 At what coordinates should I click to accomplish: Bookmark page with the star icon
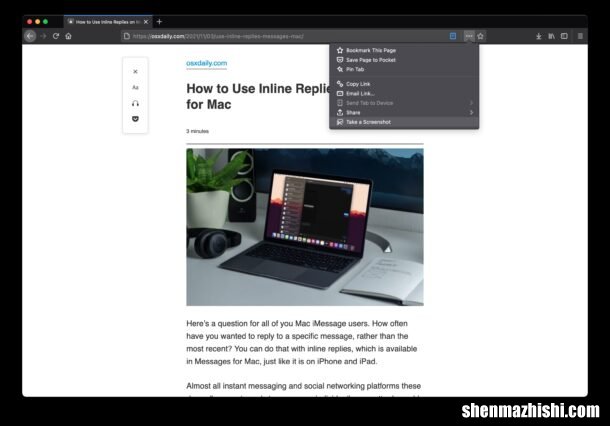pos(480,36)
